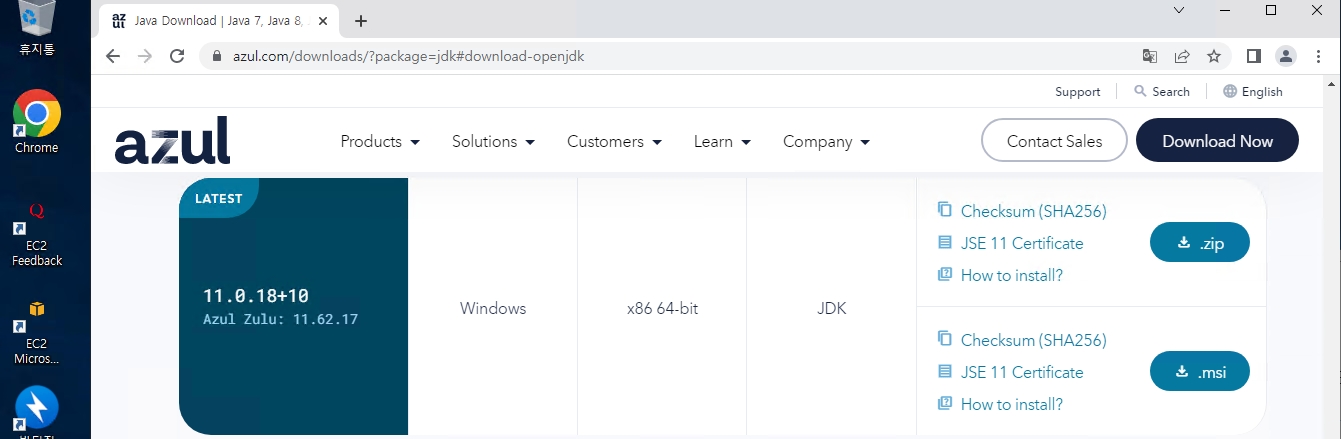
Task: Open Checksum (SHA256) link for .msi
Action: pyautogui.click(x=1033, y=340)
